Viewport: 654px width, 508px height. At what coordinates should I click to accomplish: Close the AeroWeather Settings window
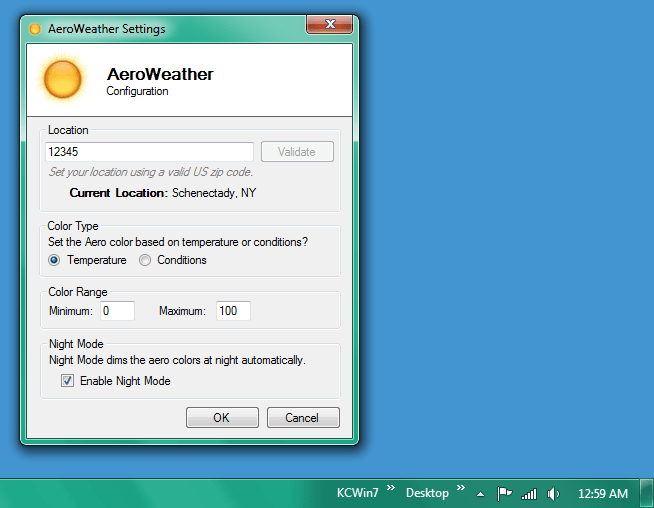(330, 24)
